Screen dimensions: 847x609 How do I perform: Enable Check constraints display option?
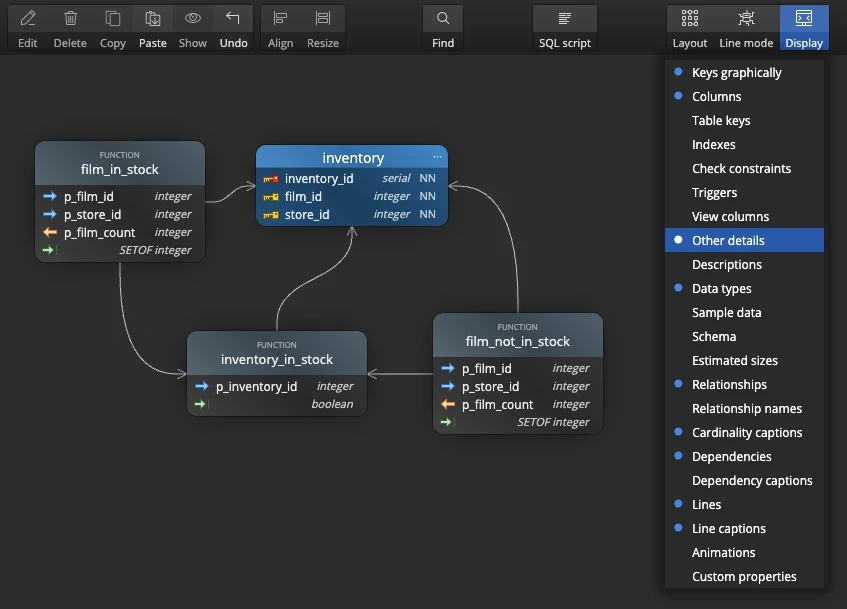coord(744,169)
